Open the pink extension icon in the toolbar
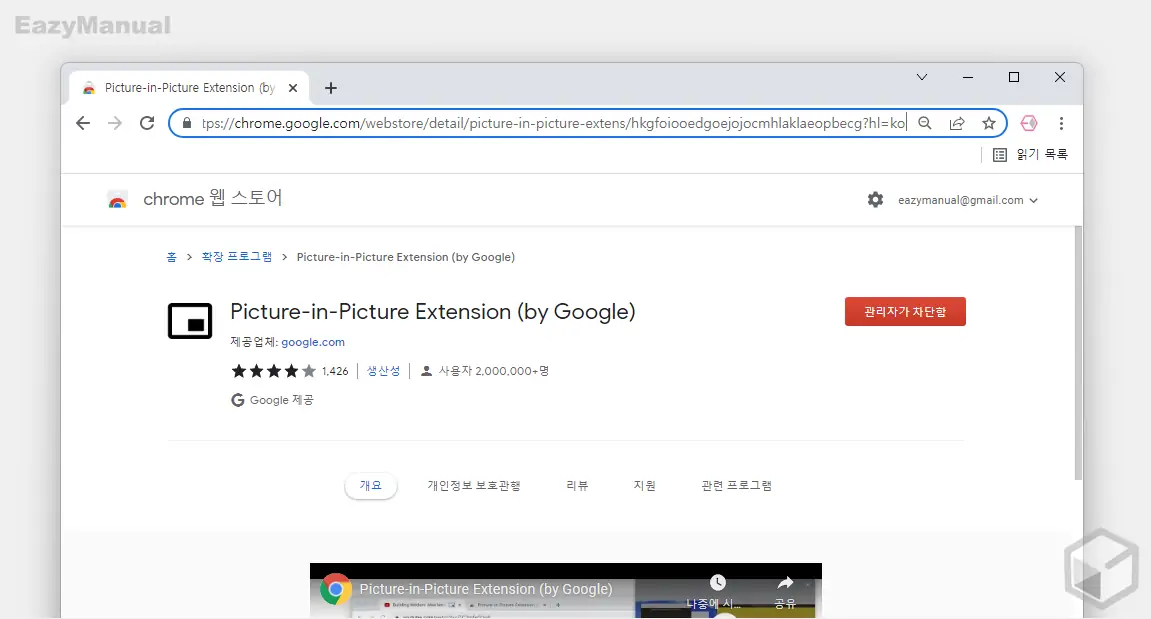 (1028, 123)
